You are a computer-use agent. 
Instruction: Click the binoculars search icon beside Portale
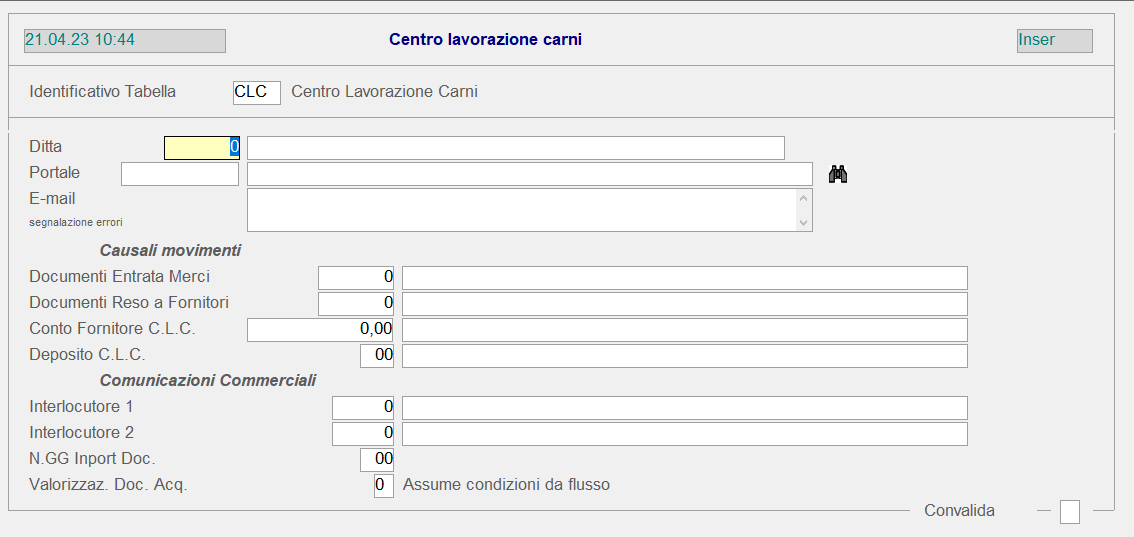coord(838,175)
